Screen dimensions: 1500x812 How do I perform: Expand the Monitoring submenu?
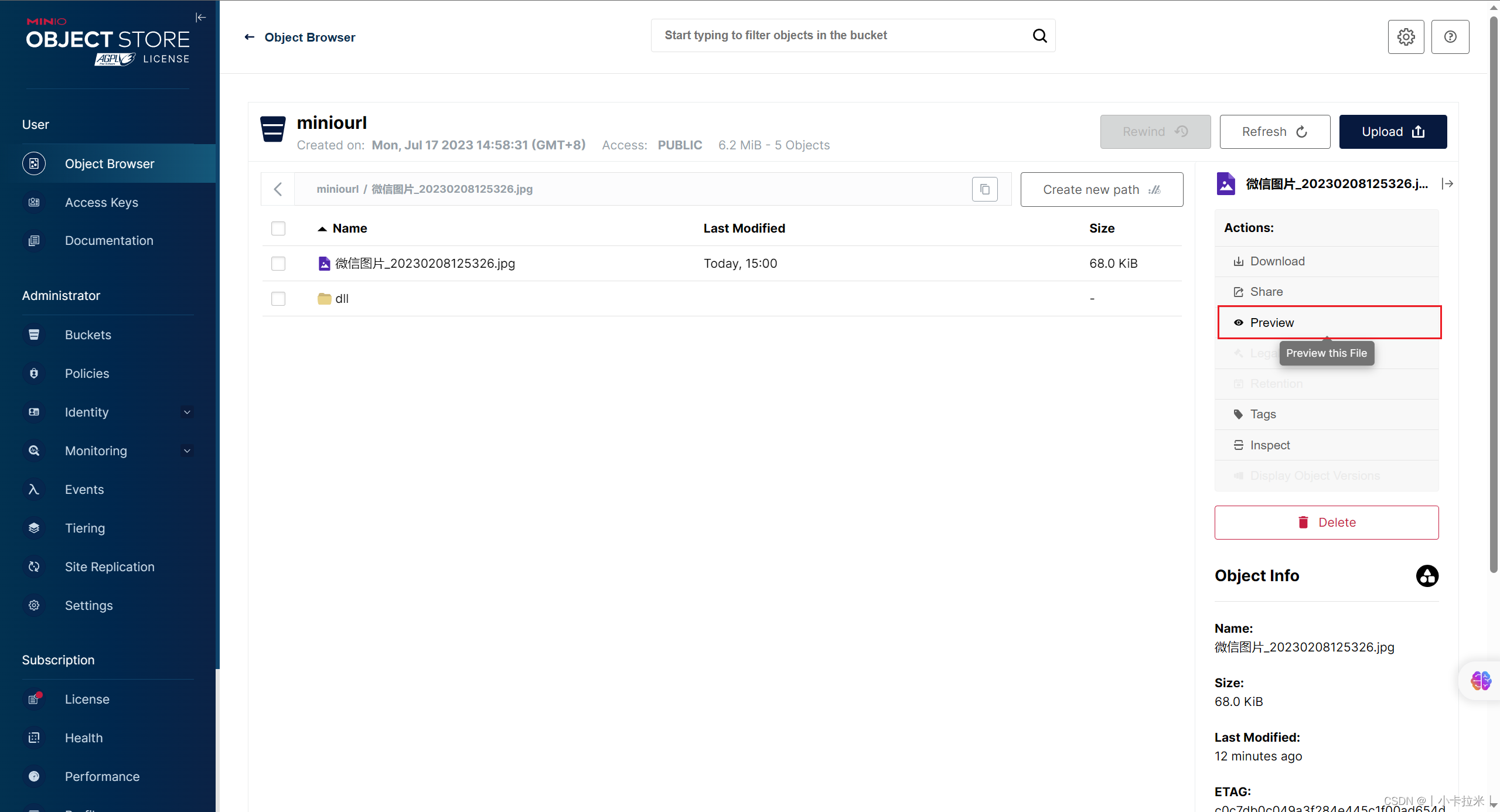187,451
